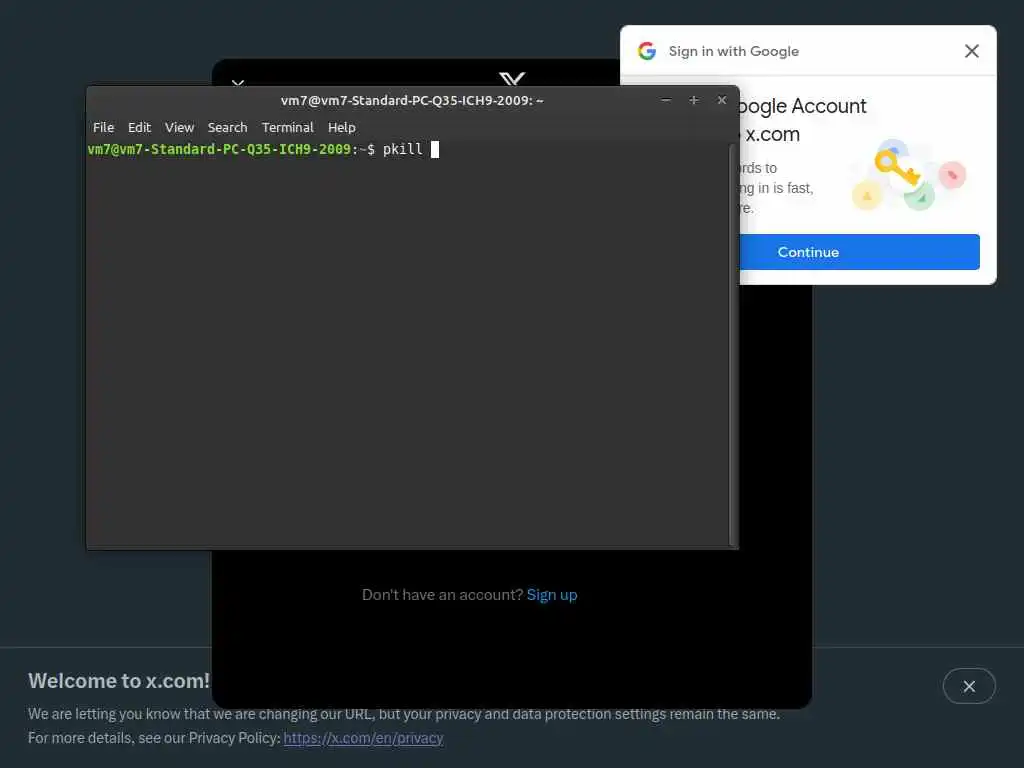1024x768 pixels.
Task: Click the terminal command line after pkill
Action: coord(435,150)
